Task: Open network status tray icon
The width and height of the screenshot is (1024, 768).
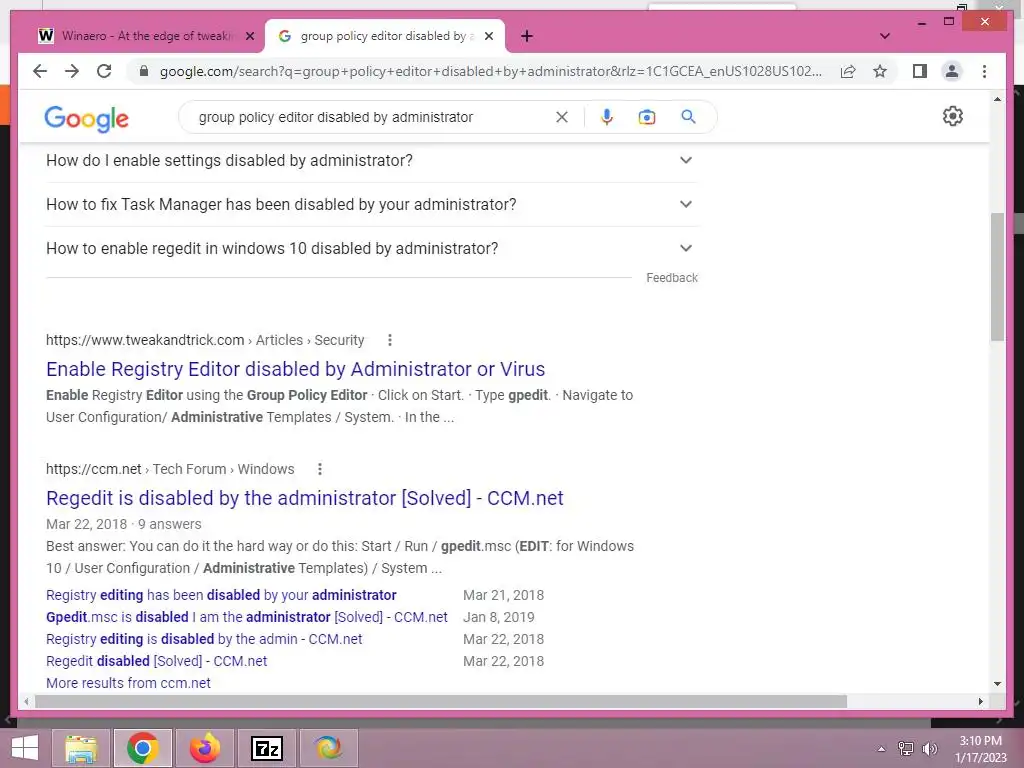Action: (906, 749)
